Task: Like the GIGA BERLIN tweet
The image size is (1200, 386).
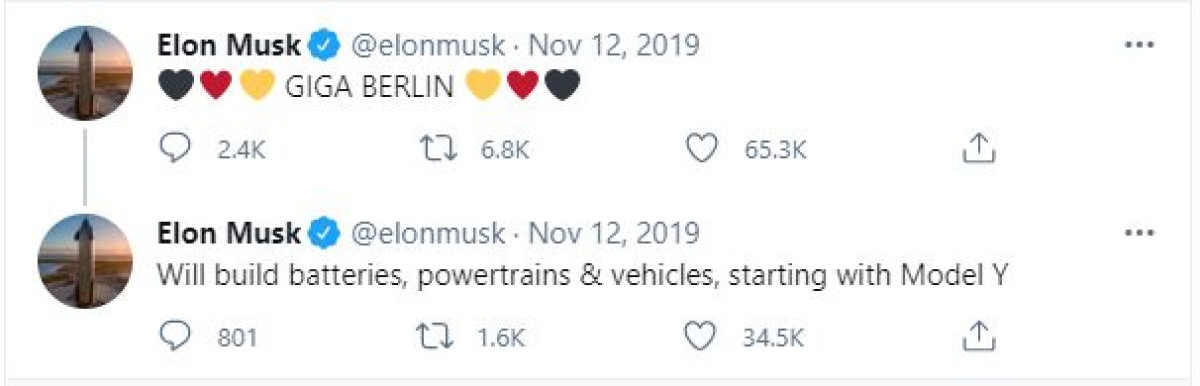Action: [704, 148]
